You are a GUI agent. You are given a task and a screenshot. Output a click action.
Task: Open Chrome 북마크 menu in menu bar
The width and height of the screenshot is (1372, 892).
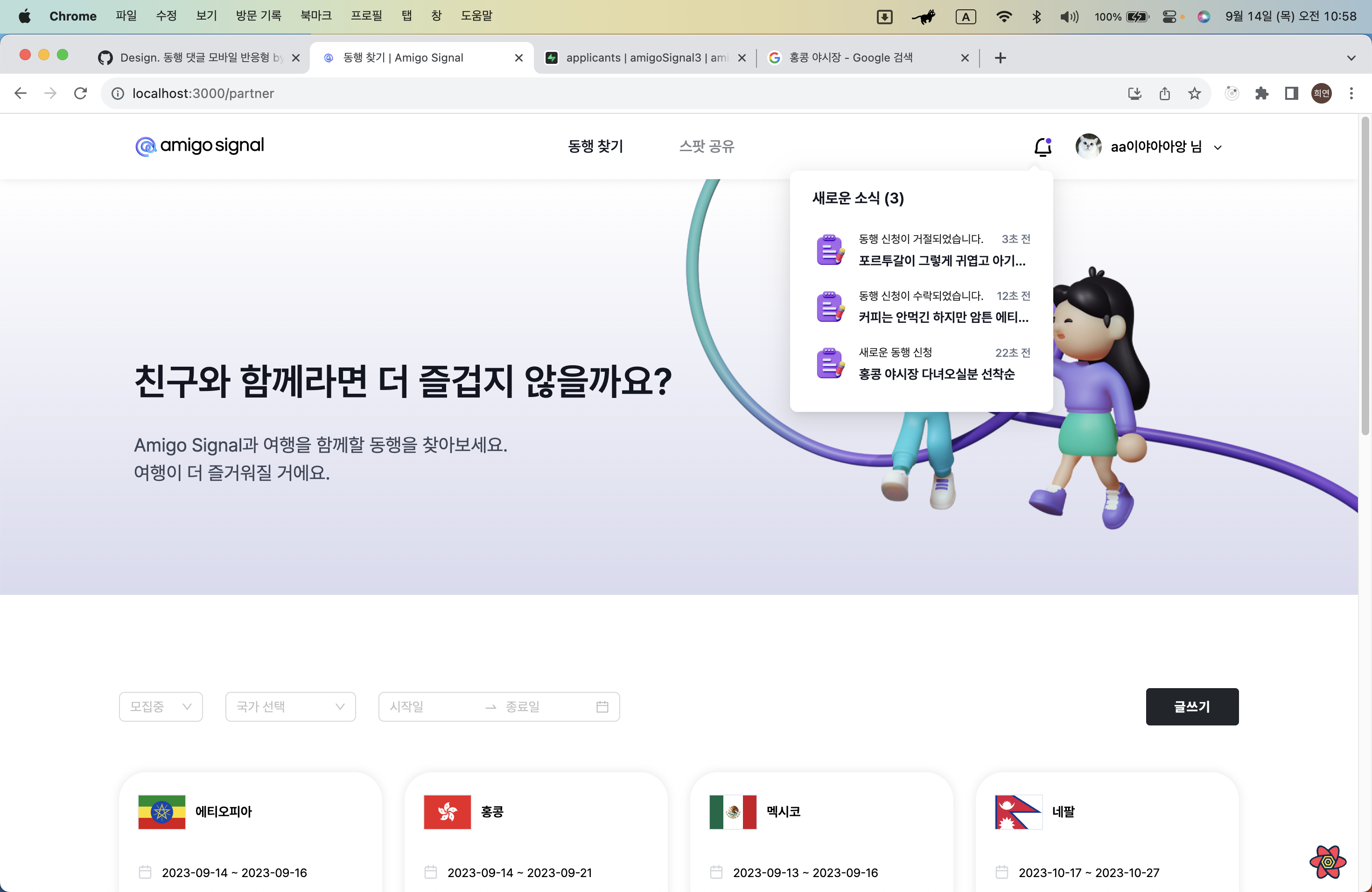(316, 15)
